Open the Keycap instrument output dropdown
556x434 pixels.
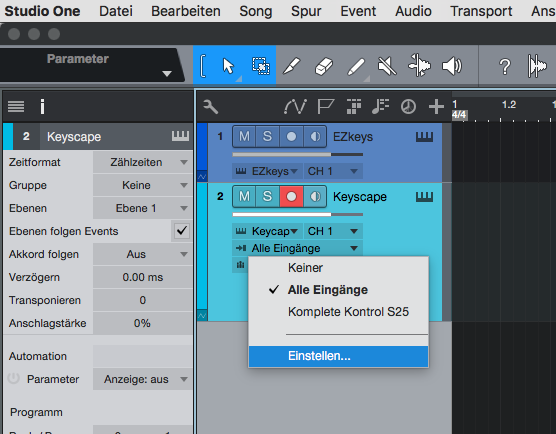(x=267, y=231)
